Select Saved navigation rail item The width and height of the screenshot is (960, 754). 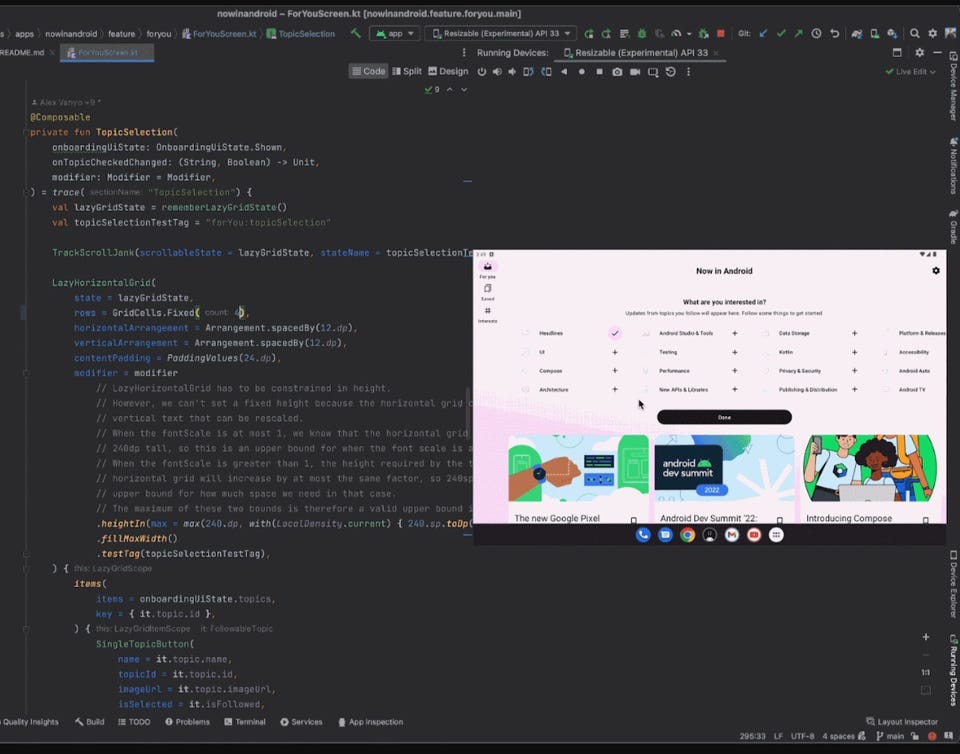click(487, 291)
